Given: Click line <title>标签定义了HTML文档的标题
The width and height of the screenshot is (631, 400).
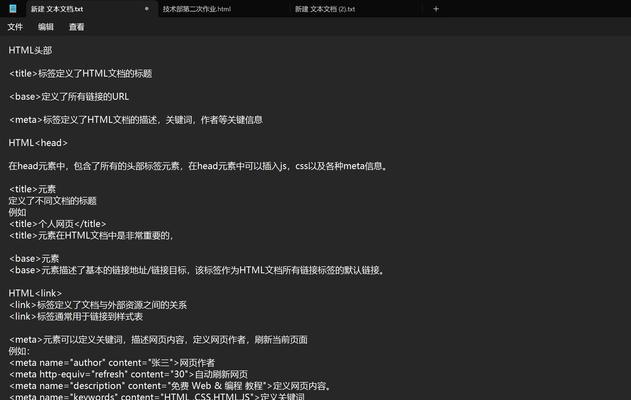Looking at the screenshot, I should tap(80, 74).
